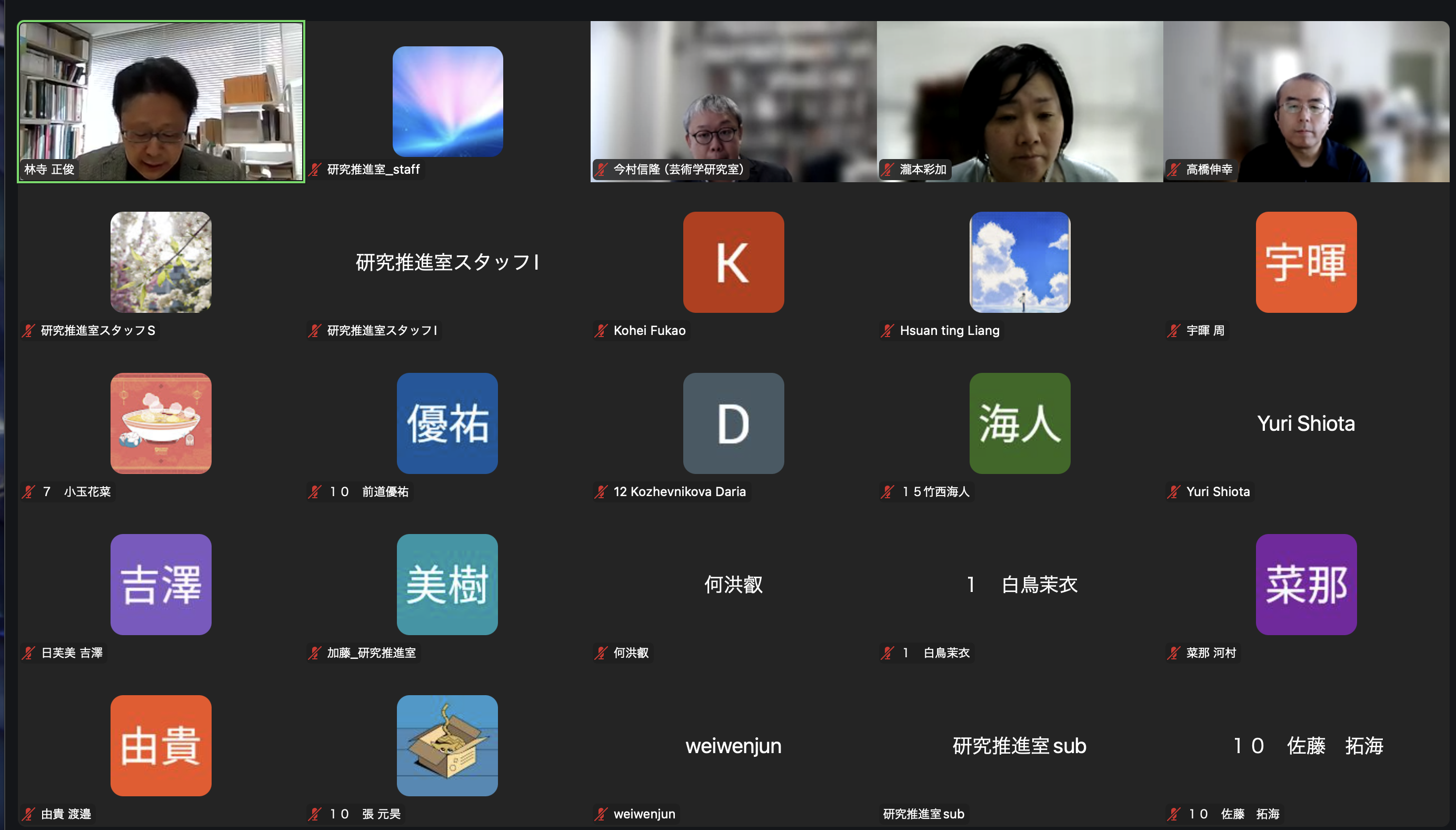Click teal 美樹 avatar tile

pyautogui.click(x=447, y=584)
